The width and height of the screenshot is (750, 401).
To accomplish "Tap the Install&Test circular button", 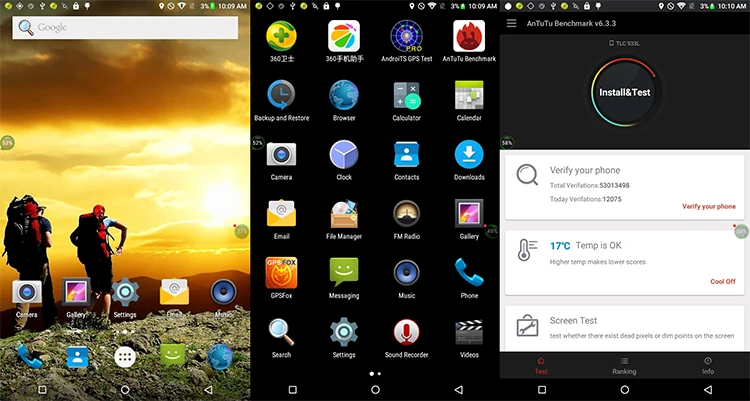I will point(625,92).
